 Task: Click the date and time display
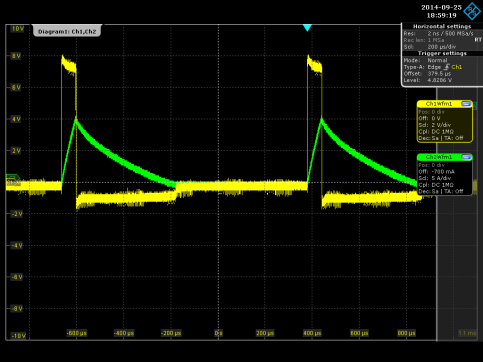tap(441, 11)
